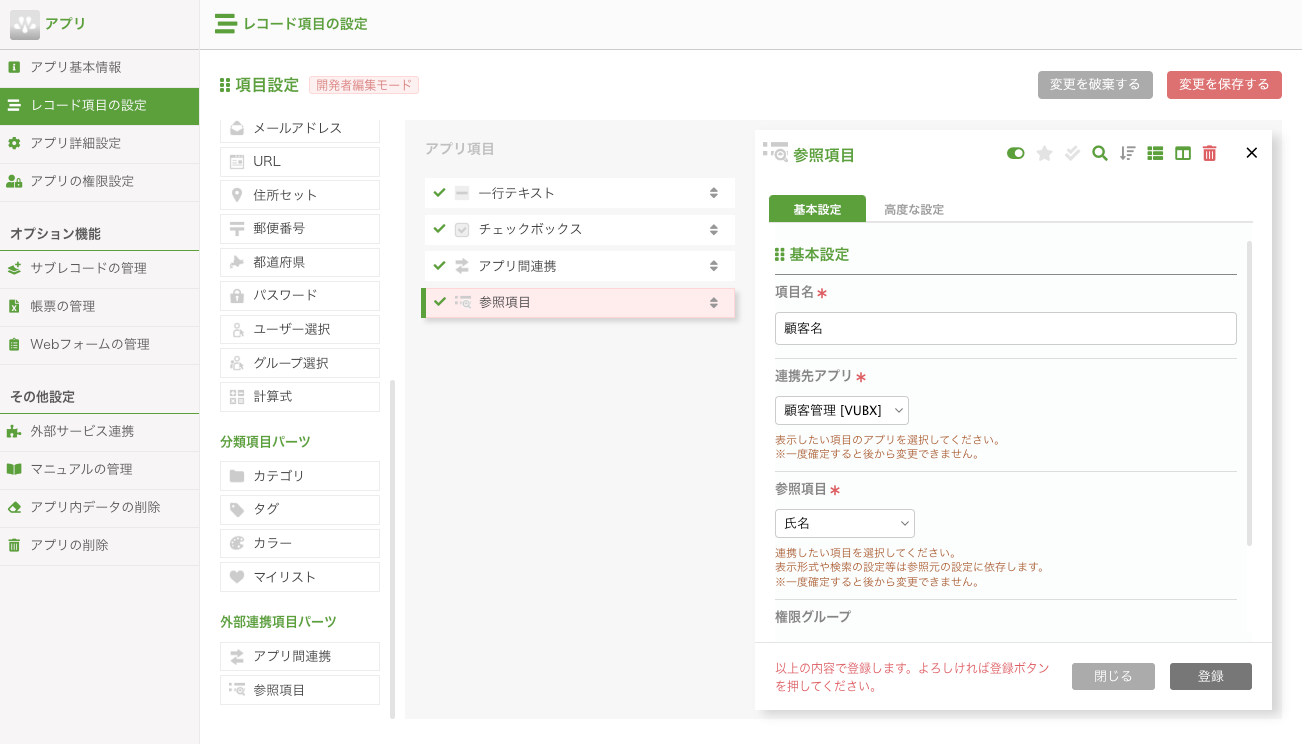This screenshot has width=1302, height=744.
Task: Open the 連携先アプリ dropdown
Action: [x=842, y=410]
